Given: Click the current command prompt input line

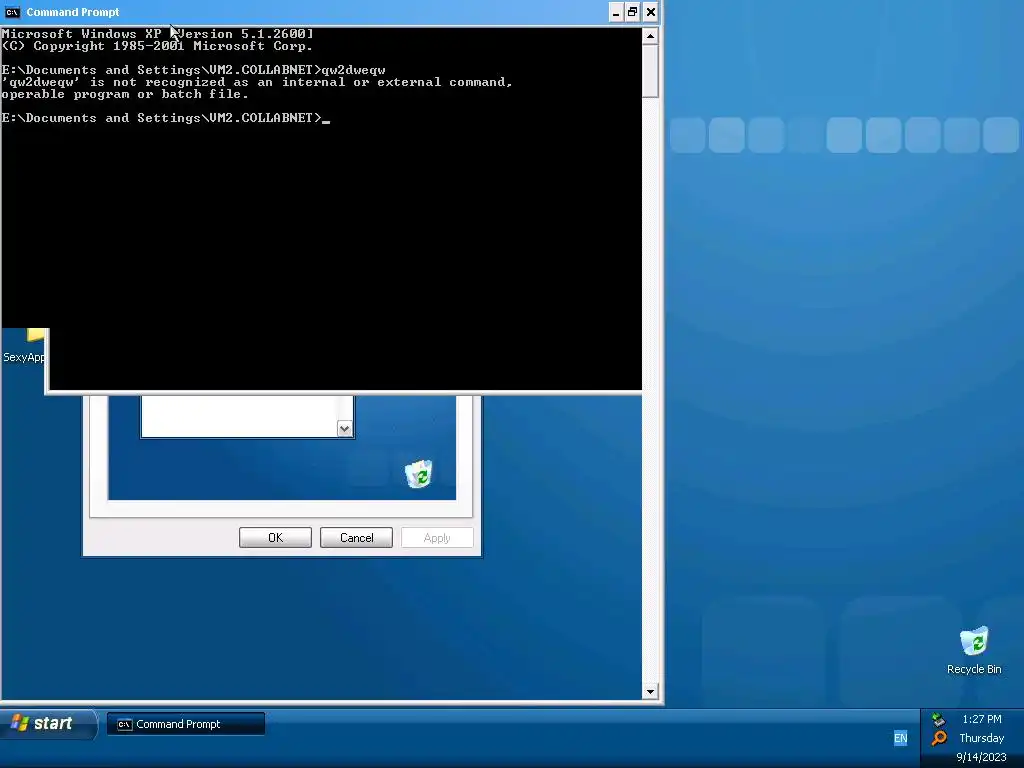Looking at the screenshot, I should [x=165, y=118].
